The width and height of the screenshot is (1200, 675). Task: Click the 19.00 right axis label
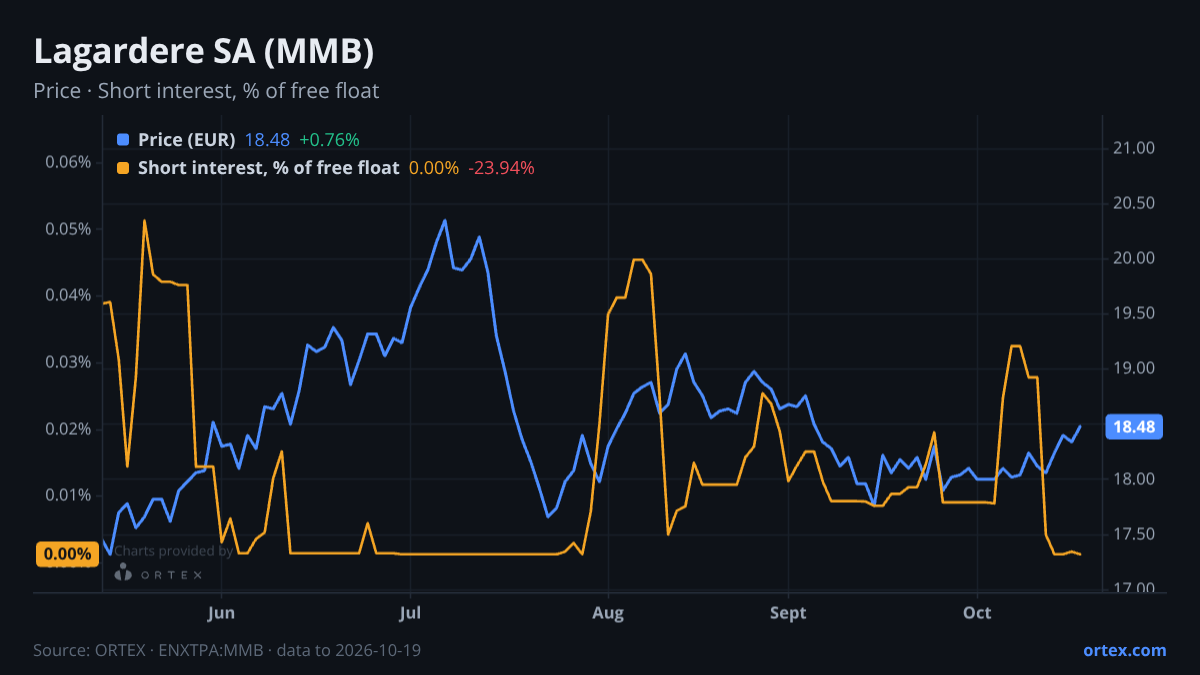[1133, 368]
